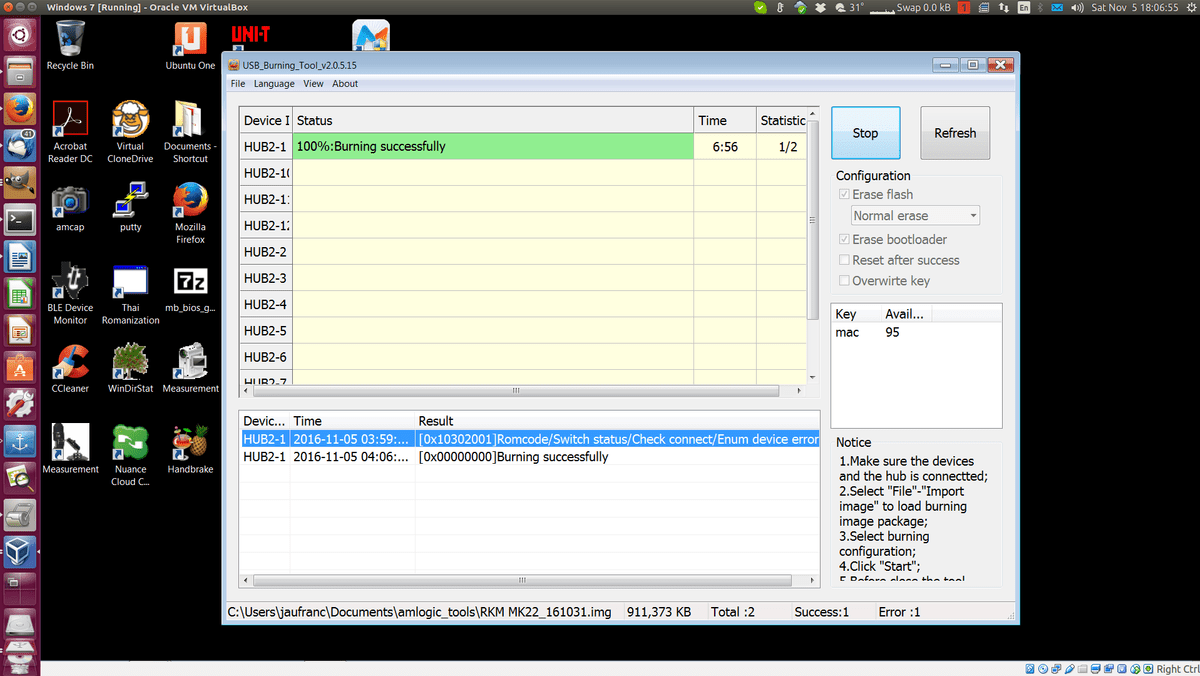Enable Reset after success option
The width and height of the screenshot is (1200, 676).
click(845, 260)
